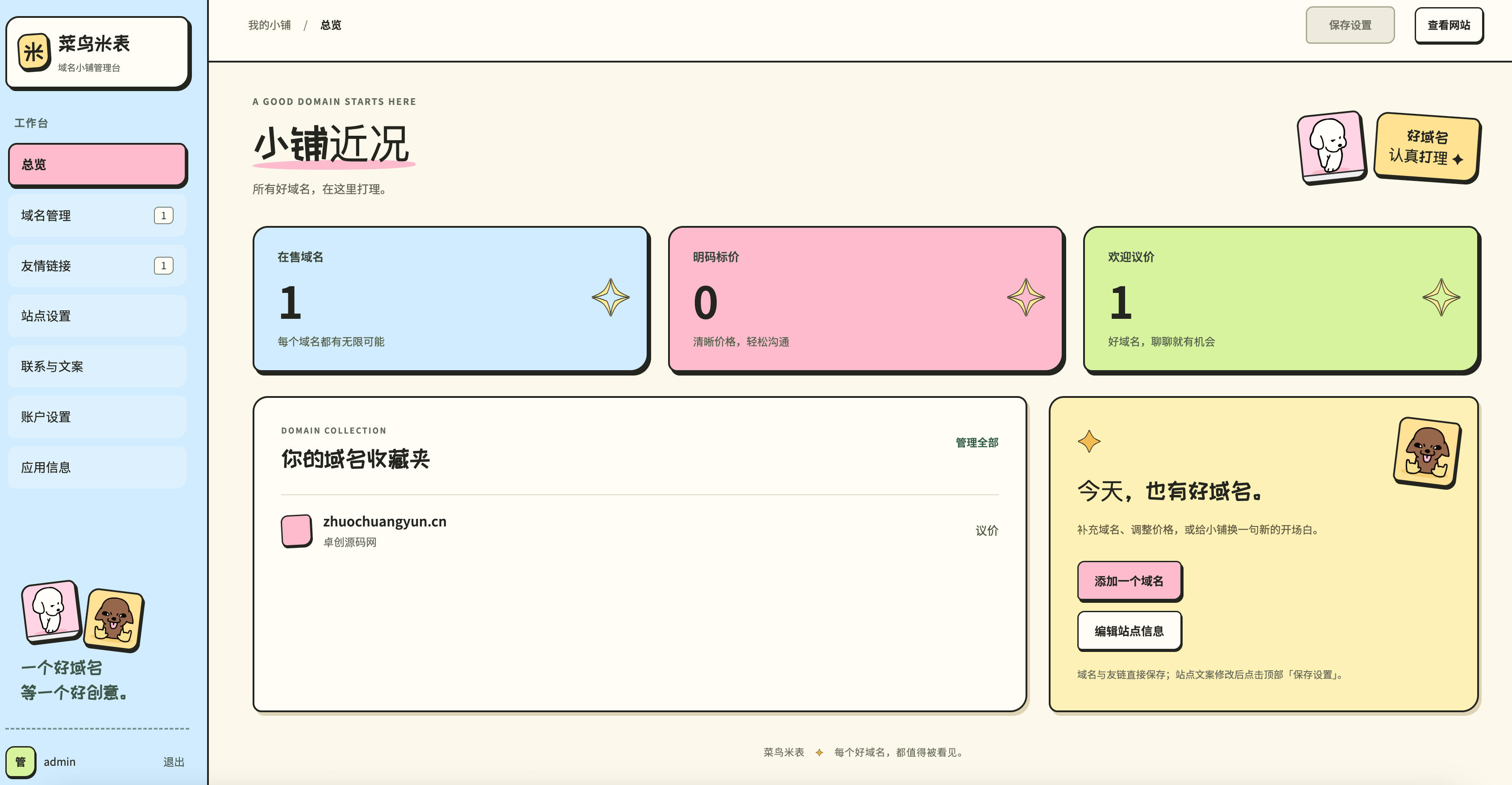Open 联系与文案 menu item
This screenshot has width=1512, height=785.
pyautogui.click(x=97, y=366)
